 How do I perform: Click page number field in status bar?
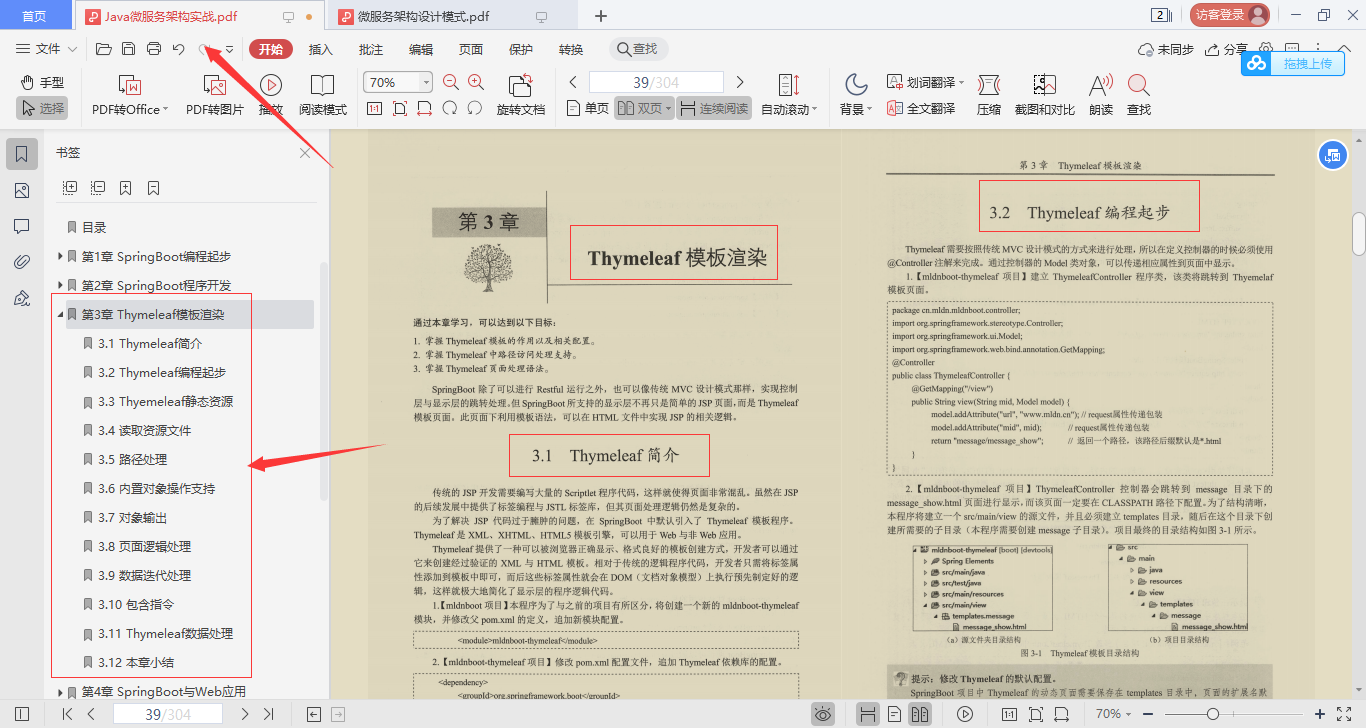pyautogui.click(x=169, y=714)
